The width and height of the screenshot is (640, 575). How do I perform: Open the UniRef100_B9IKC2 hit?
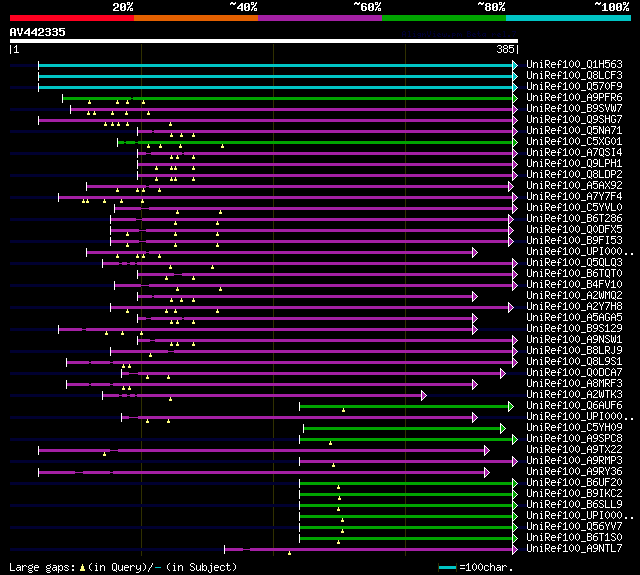[574, 494]
